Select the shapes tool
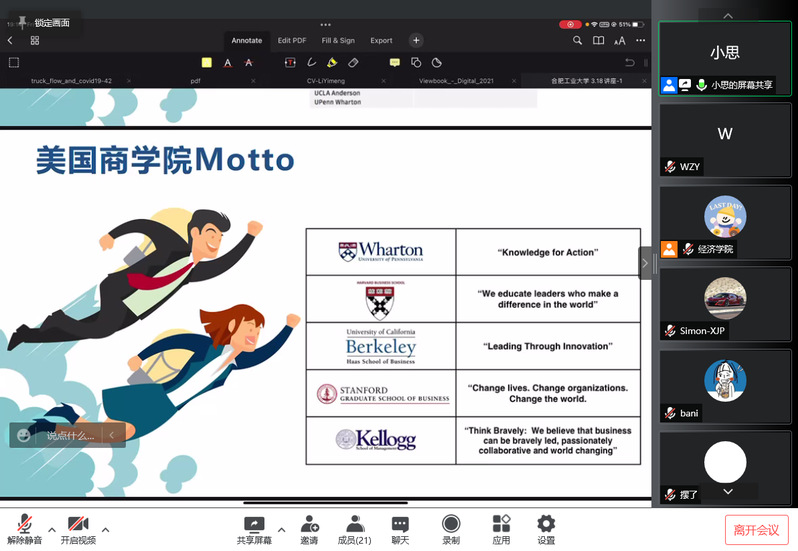Viewport: 798px width, 551px height. click(x=416, y=63)
